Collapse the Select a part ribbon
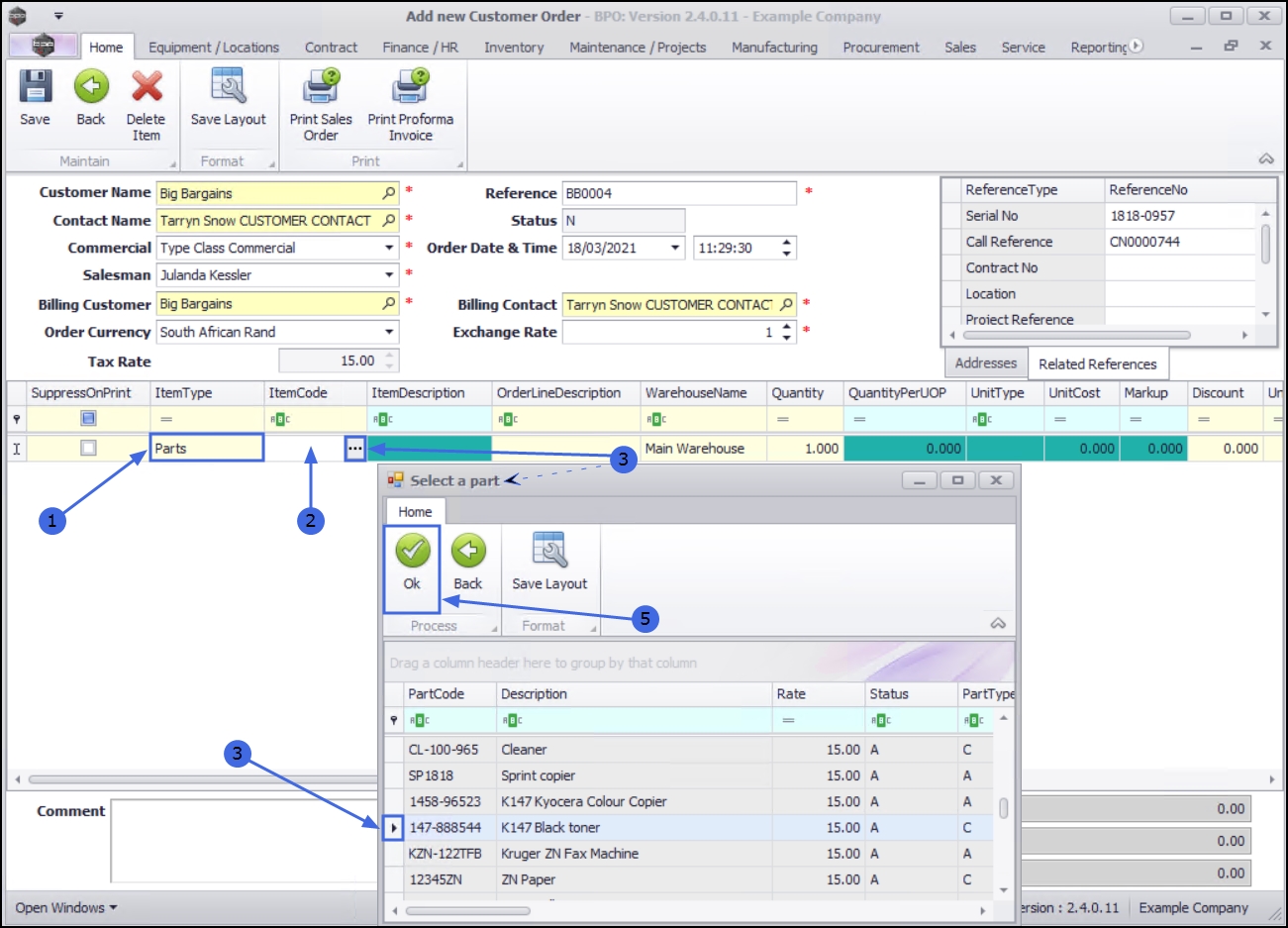 click(x=998, y=623)
